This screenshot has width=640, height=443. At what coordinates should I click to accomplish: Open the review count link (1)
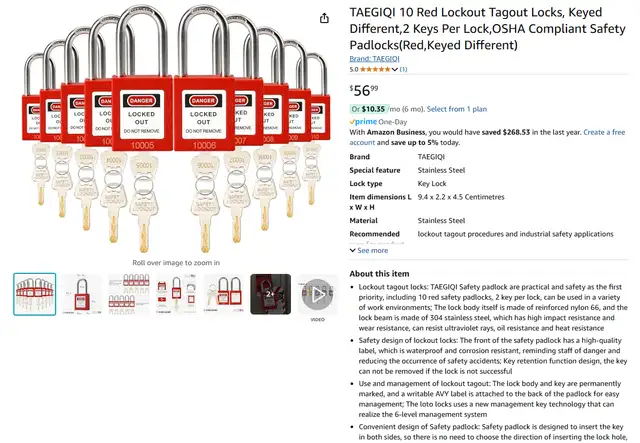tap(404, 69)
